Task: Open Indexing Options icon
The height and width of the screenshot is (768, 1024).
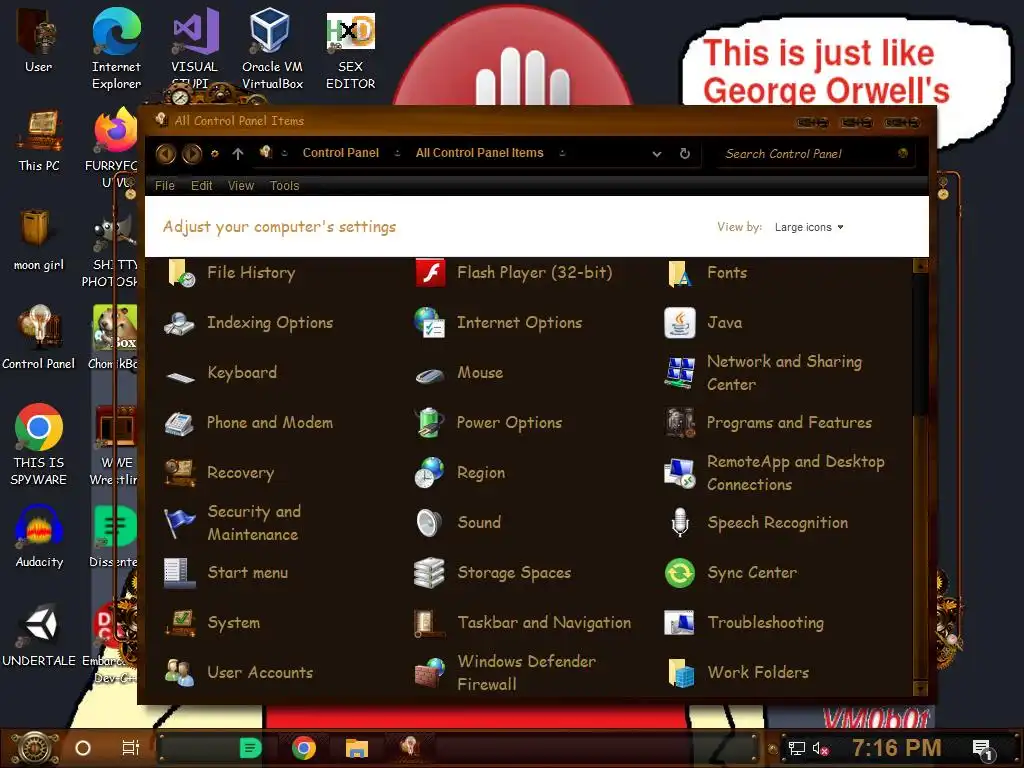Action: tap(180, 323)
